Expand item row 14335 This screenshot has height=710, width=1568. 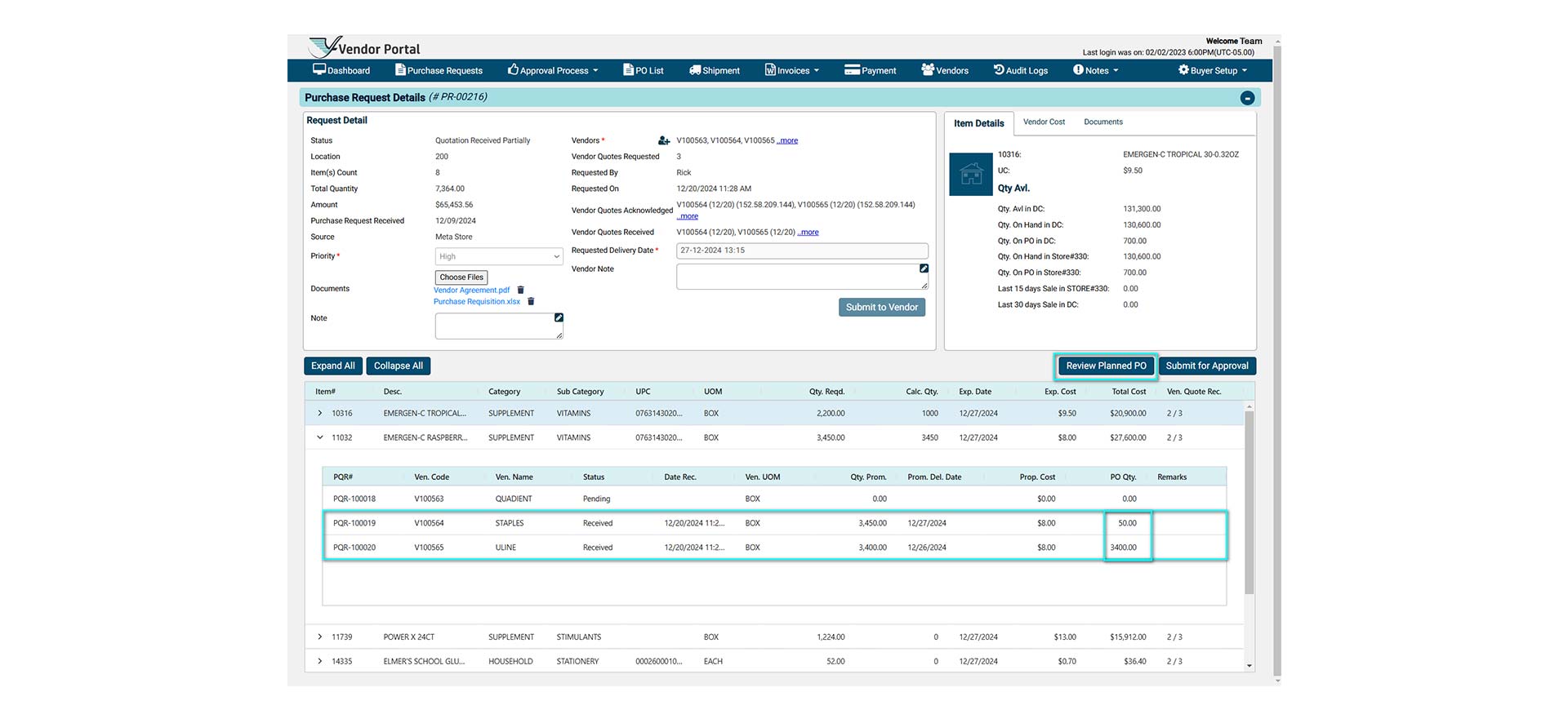tap(320, 661)
